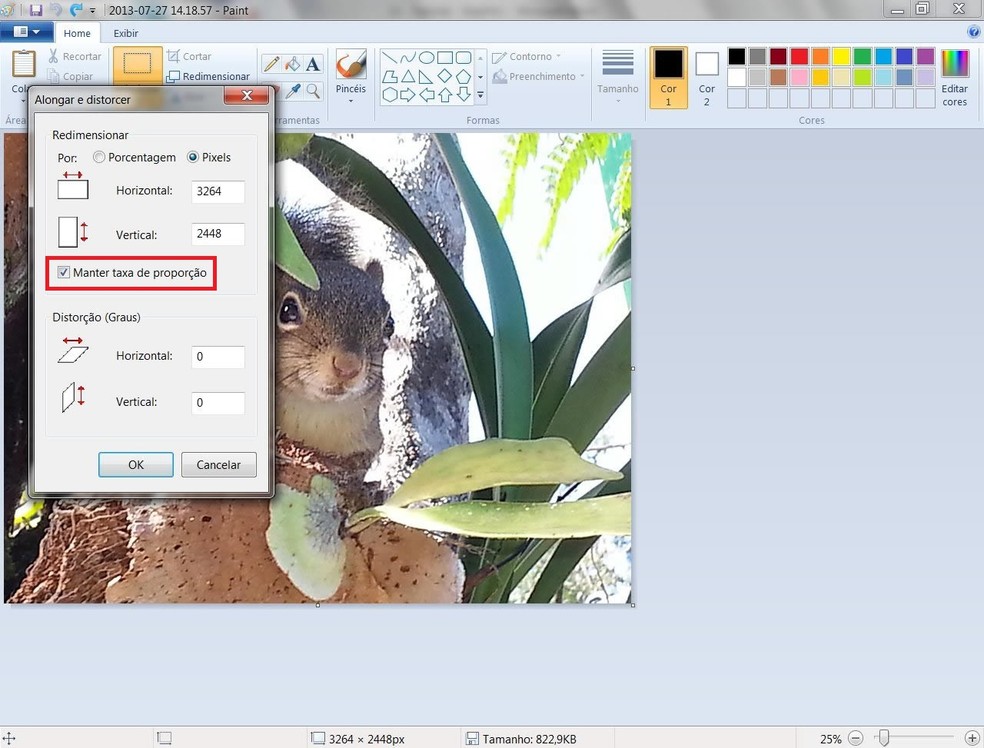Choose the oval shape

tap(427, 58)
